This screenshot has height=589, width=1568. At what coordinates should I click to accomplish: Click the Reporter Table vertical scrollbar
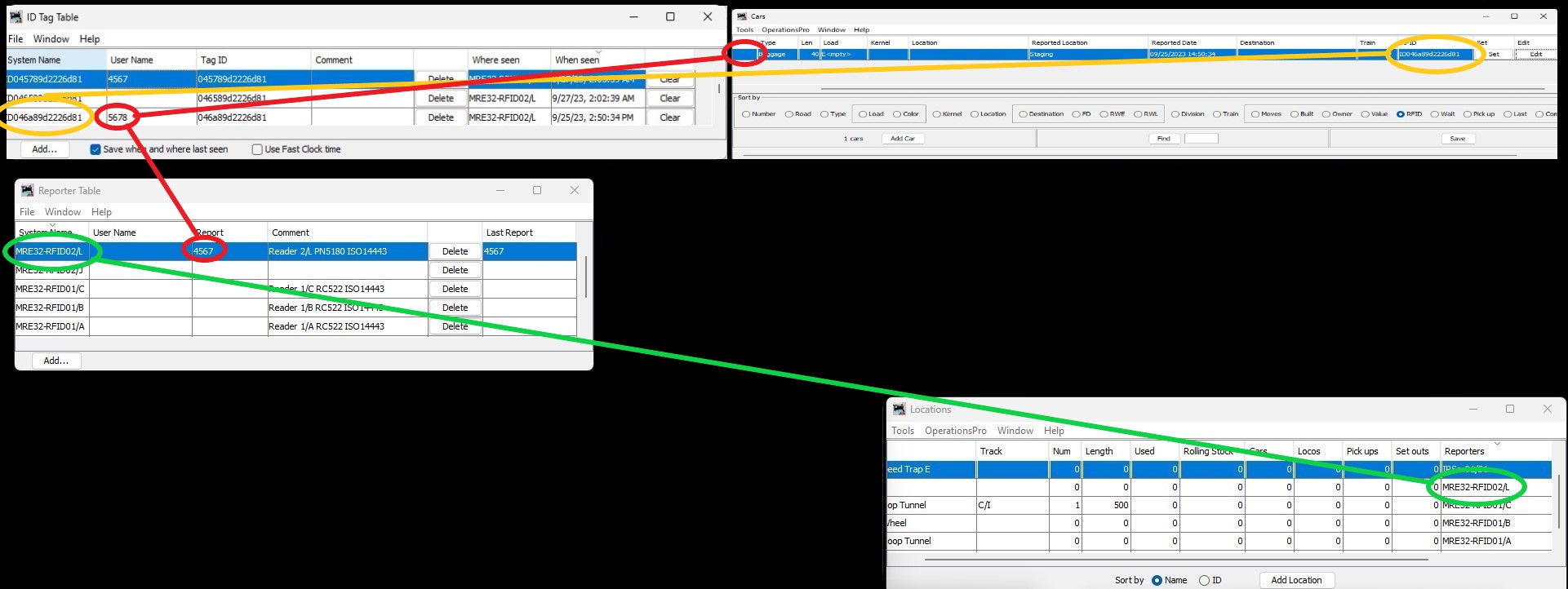click(585, 277)
